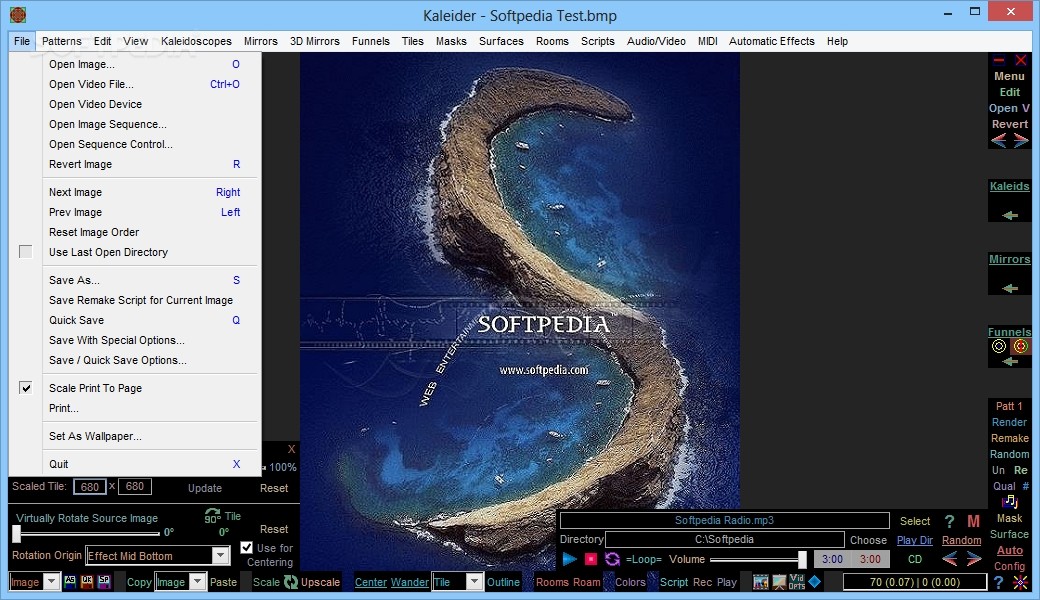Click the colorful starburst icon at bottom right
1040x600 pixels.
tap(1021, 583)
